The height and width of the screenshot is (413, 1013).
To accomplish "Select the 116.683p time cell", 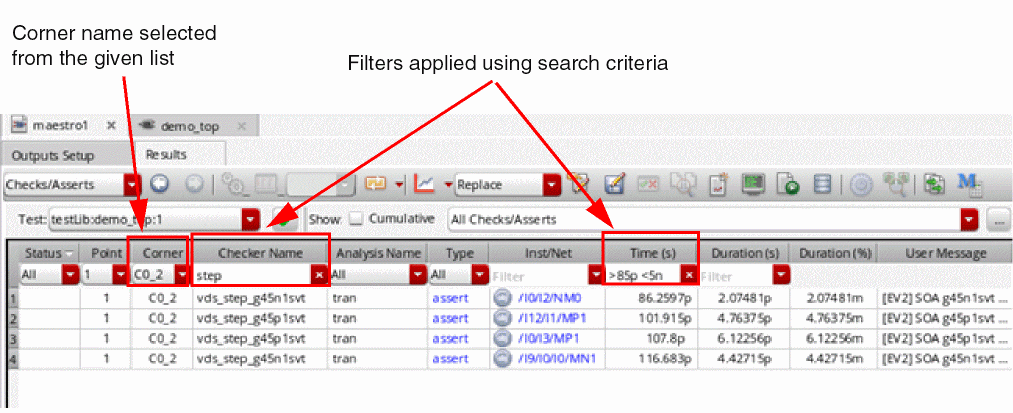I will pyautogui.click(x=651, y=359).
